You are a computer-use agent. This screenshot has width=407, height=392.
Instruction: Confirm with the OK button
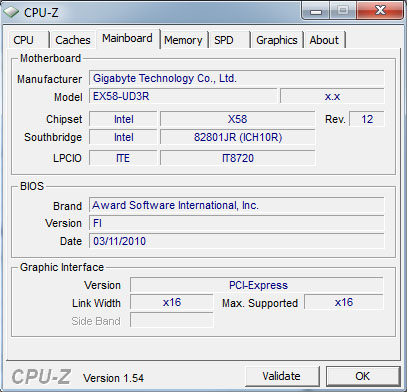363,376
